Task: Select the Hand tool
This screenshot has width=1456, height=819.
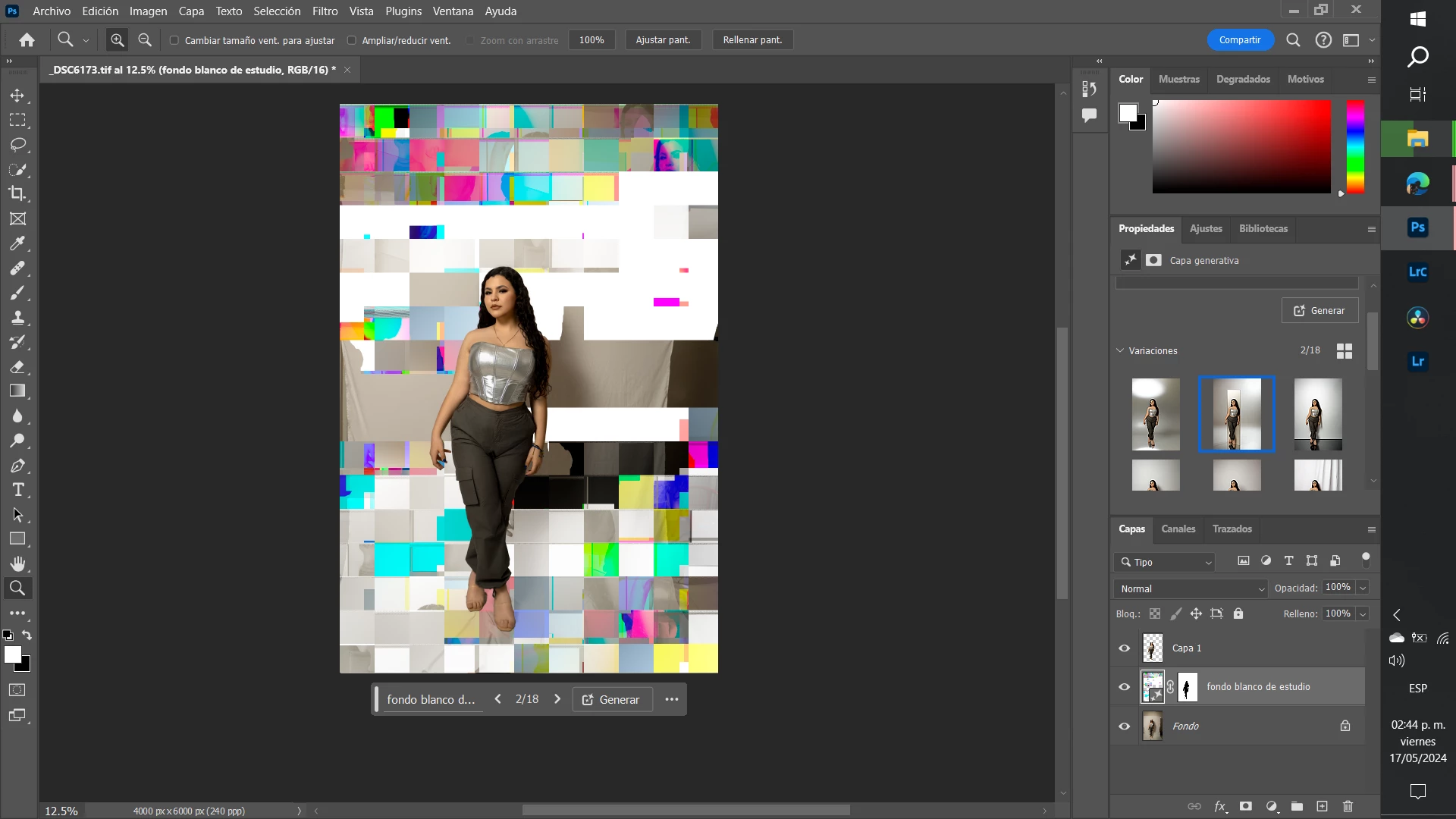Action: coord(17,563)
